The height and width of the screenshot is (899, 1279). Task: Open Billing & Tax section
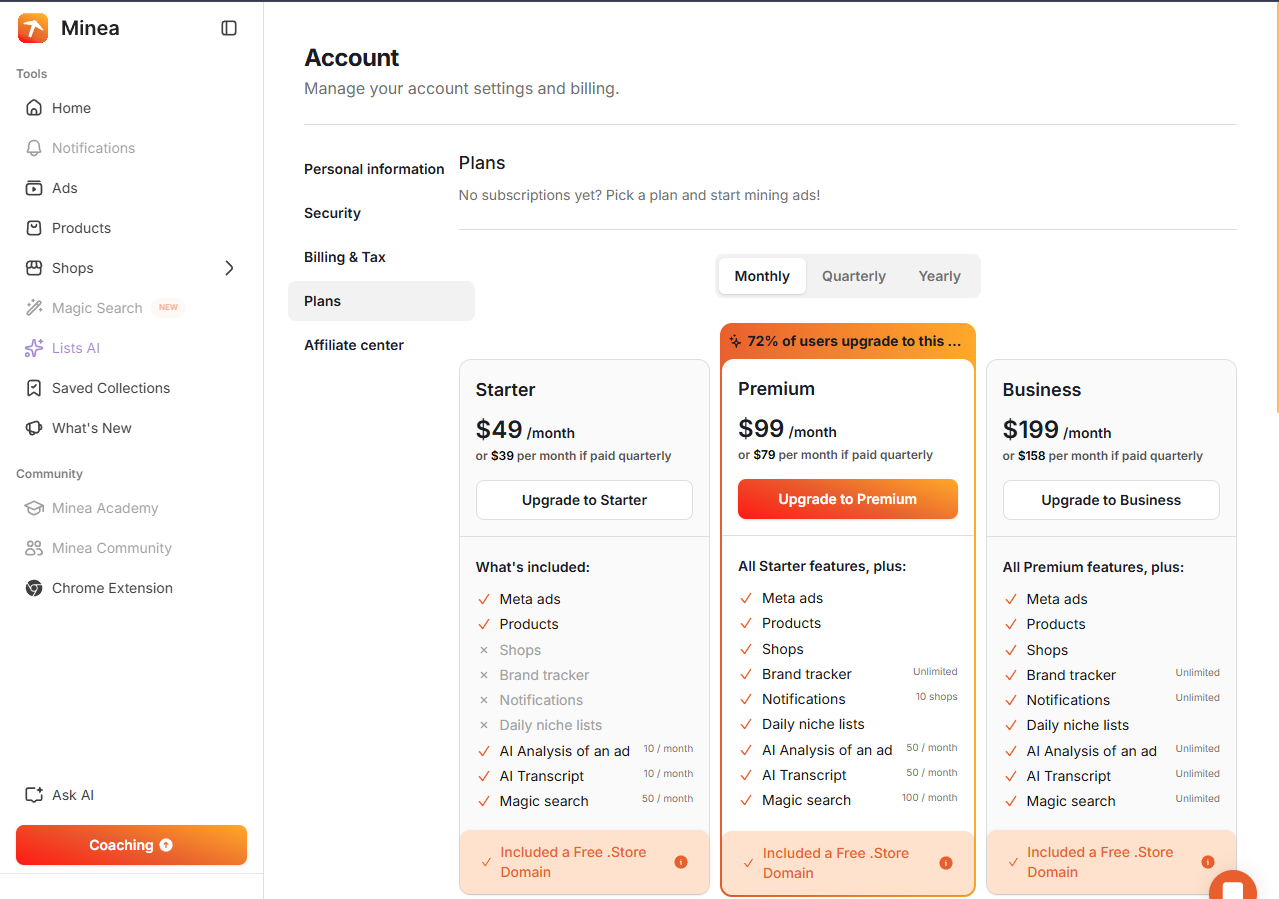pyautogui.click(x=345, y=257)
